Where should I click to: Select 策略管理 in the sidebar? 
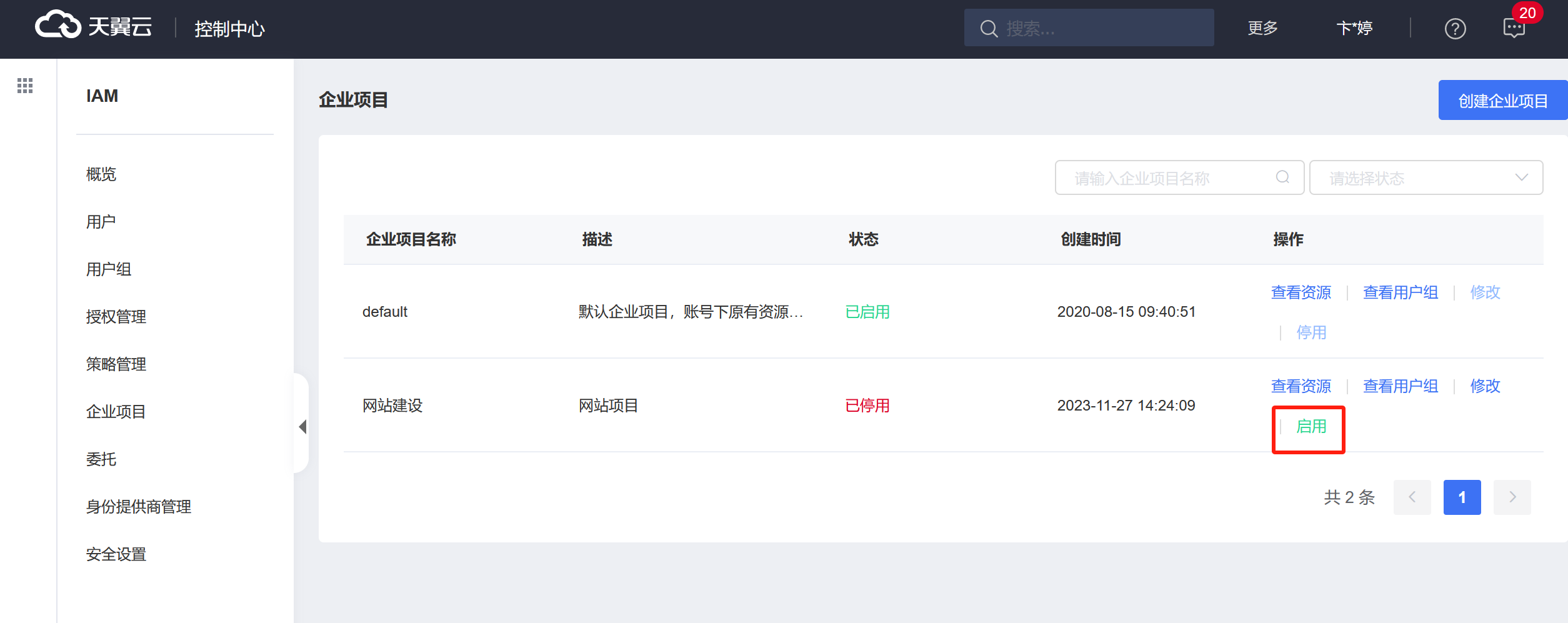116,364
